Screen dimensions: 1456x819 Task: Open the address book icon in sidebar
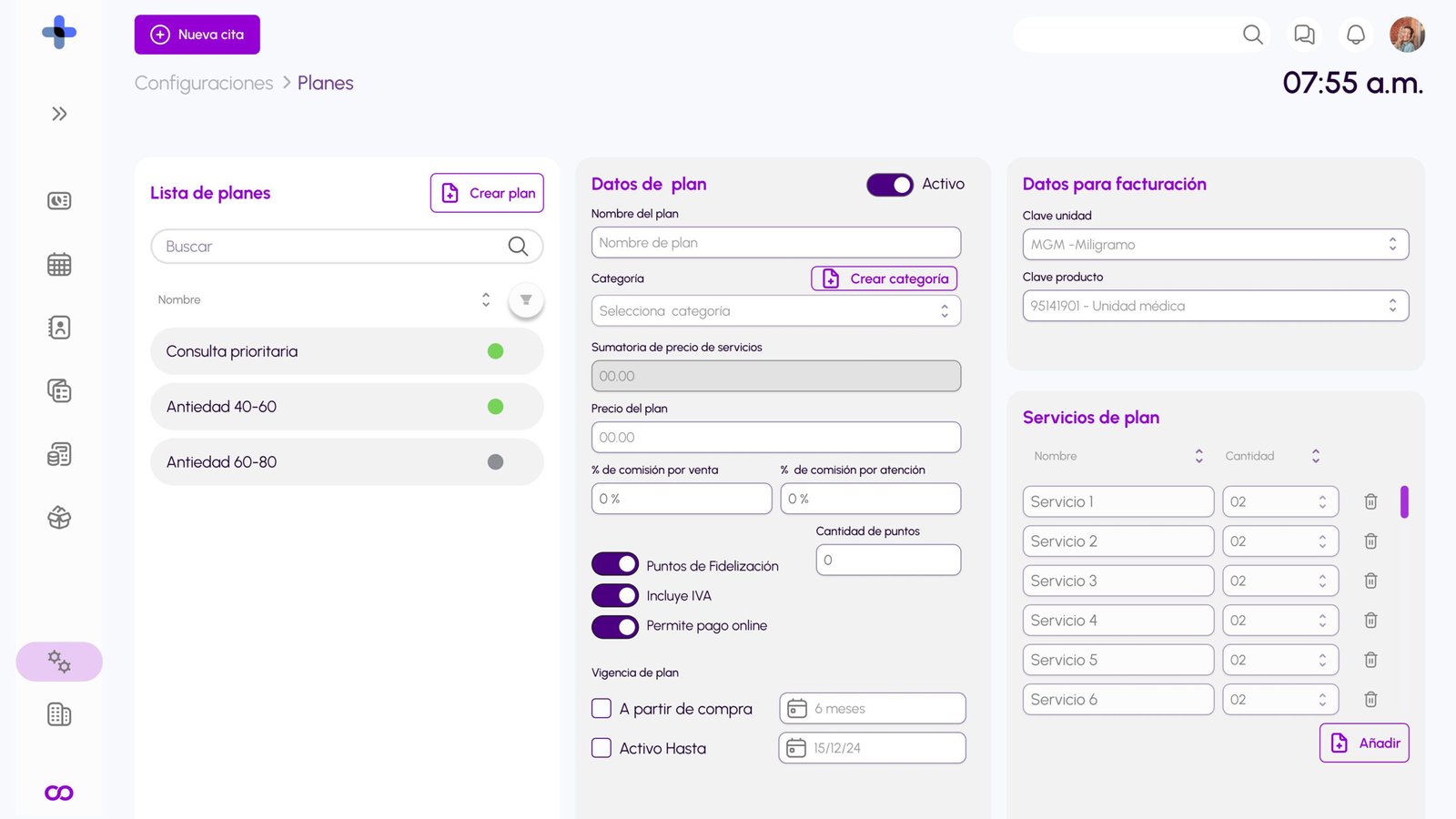(58, 328)
